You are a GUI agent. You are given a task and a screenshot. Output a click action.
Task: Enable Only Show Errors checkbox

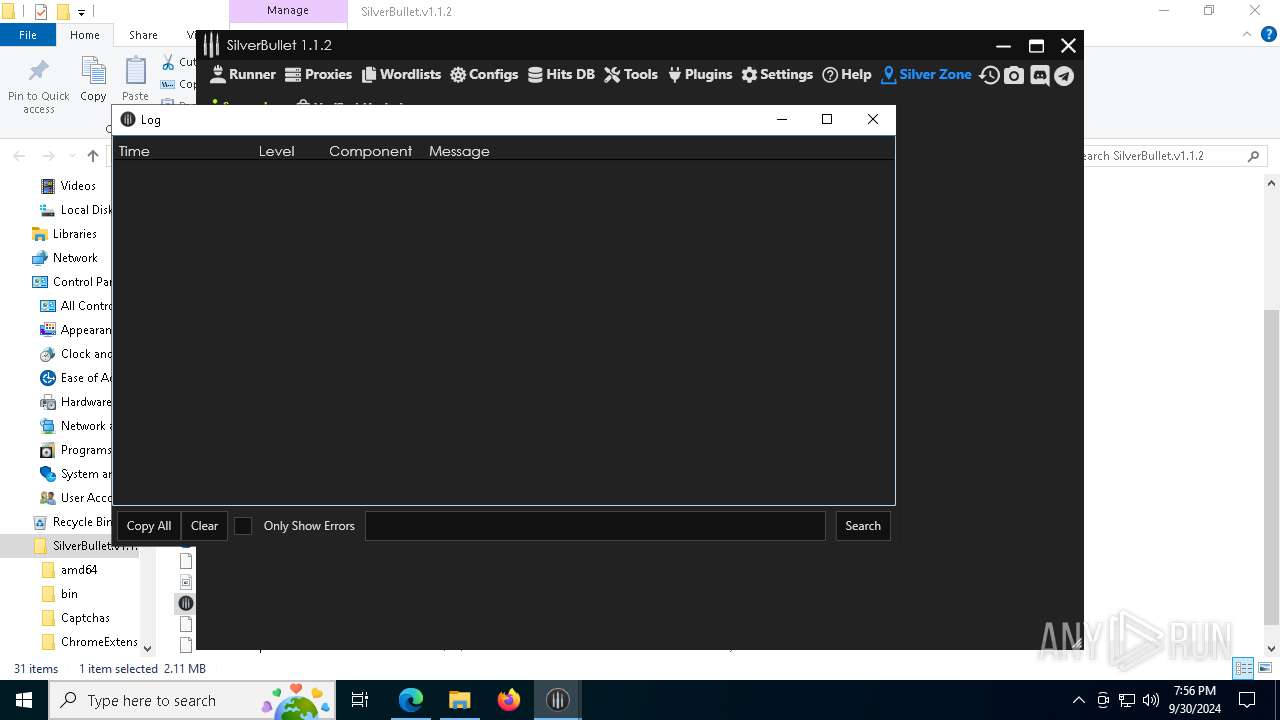(x=243, y=526)
